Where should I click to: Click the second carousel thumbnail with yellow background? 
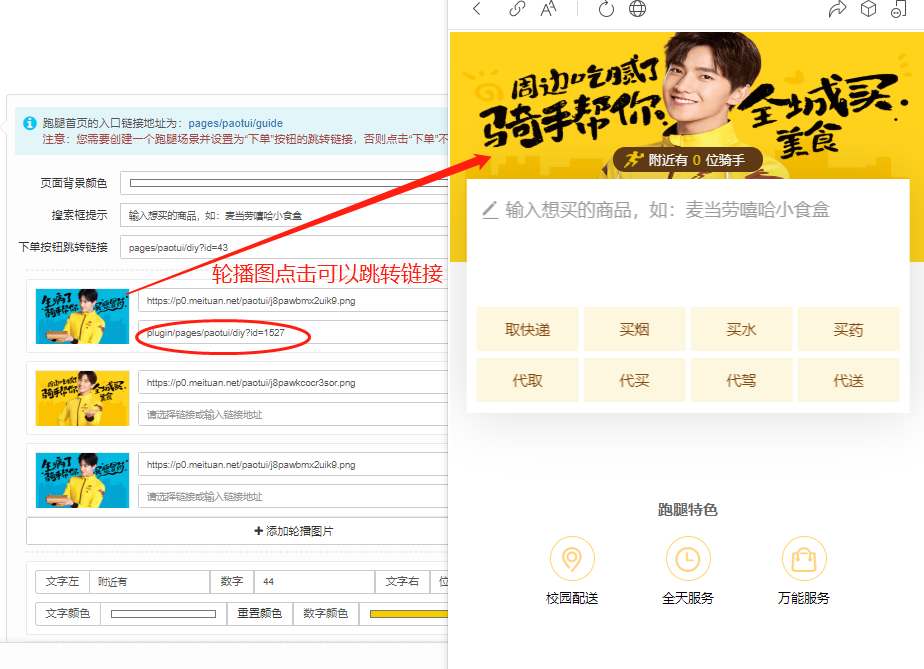click(82, 398)
